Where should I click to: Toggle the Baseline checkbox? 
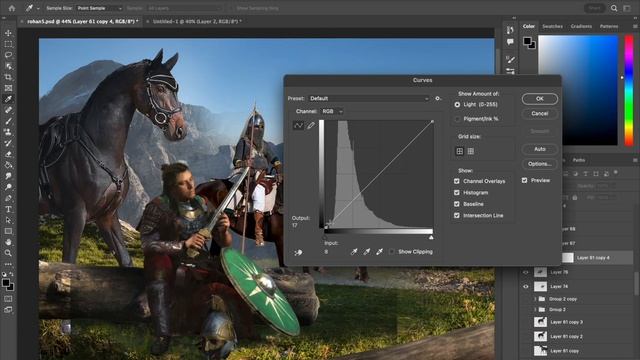pyautogui.click(x=457, y=204)
